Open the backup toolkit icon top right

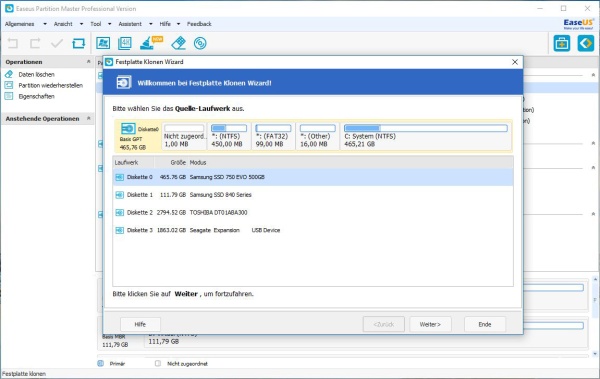tap(561, 43)
